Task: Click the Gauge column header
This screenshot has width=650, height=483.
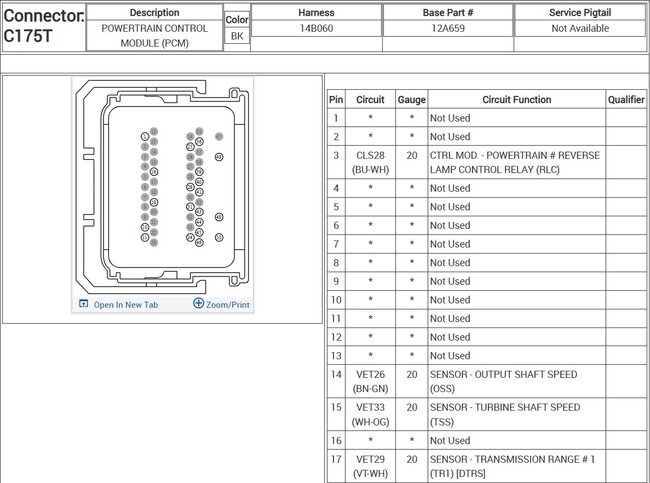Action: click(412, 100)
